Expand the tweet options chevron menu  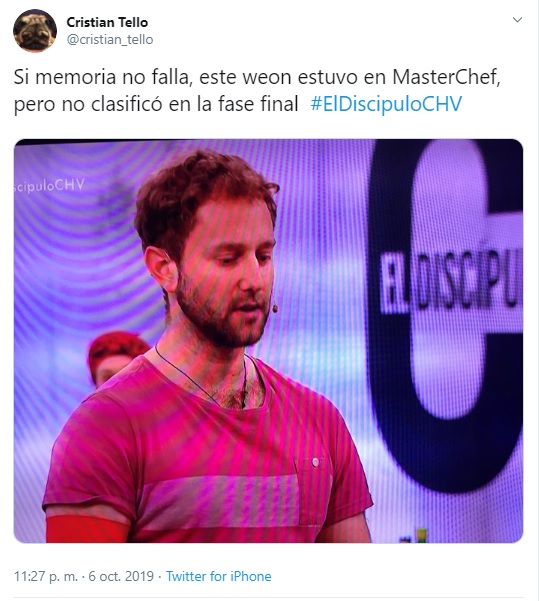pos(518,20)
